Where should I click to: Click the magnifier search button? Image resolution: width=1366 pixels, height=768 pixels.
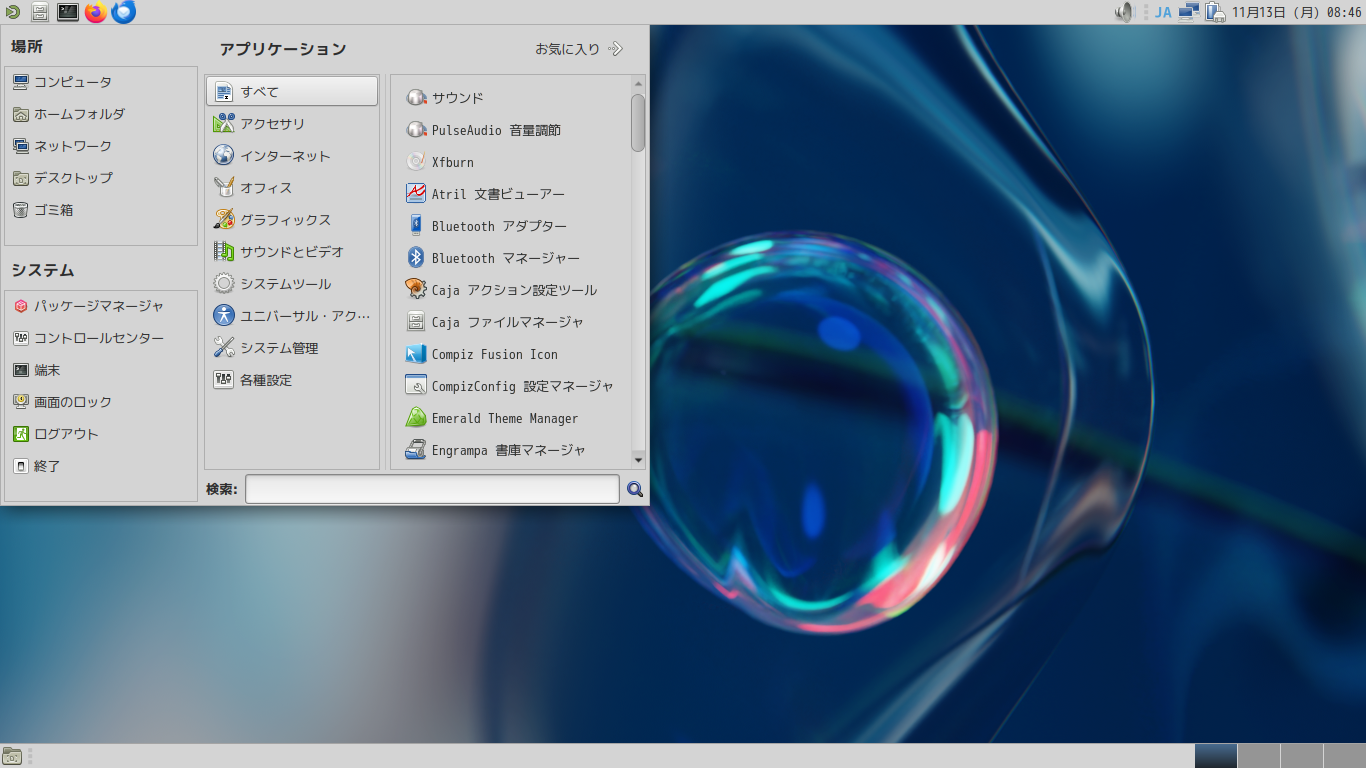point(635,489)
